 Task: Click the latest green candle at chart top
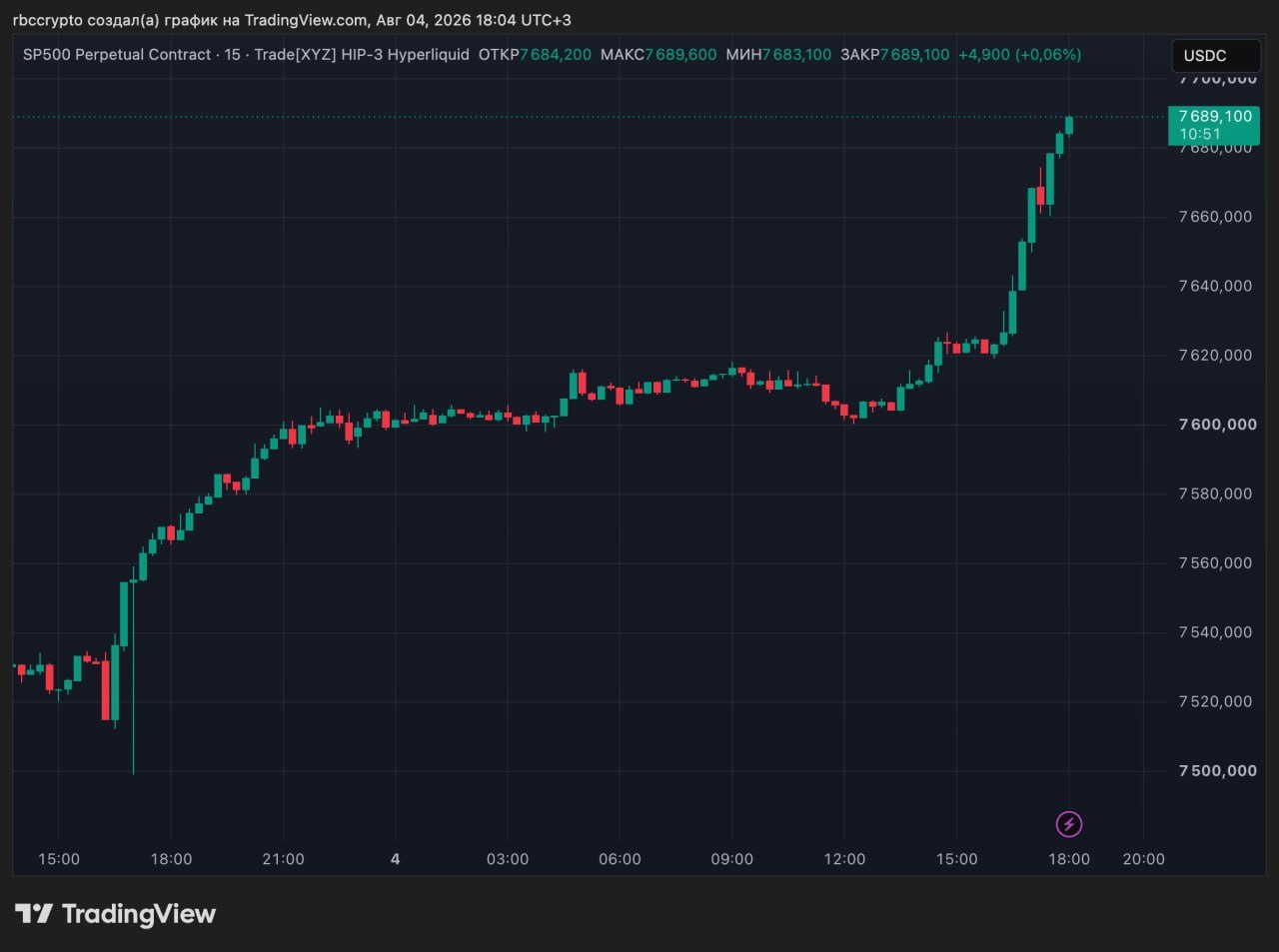click(1069, 125)
